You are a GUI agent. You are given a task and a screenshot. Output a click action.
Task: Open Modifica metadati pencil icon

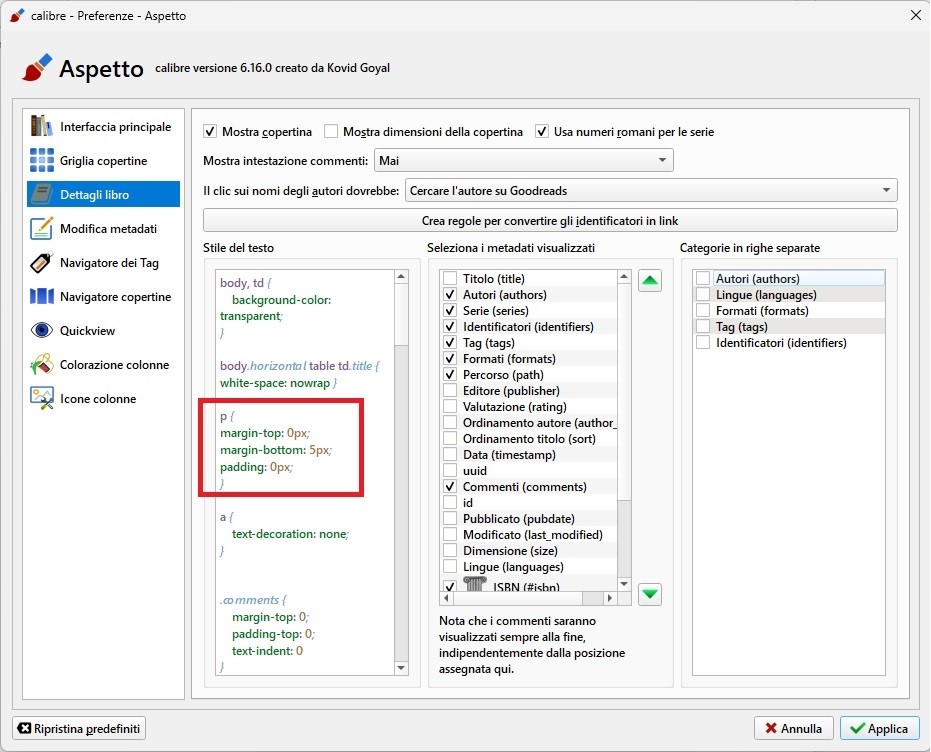(x=41, y=229)
